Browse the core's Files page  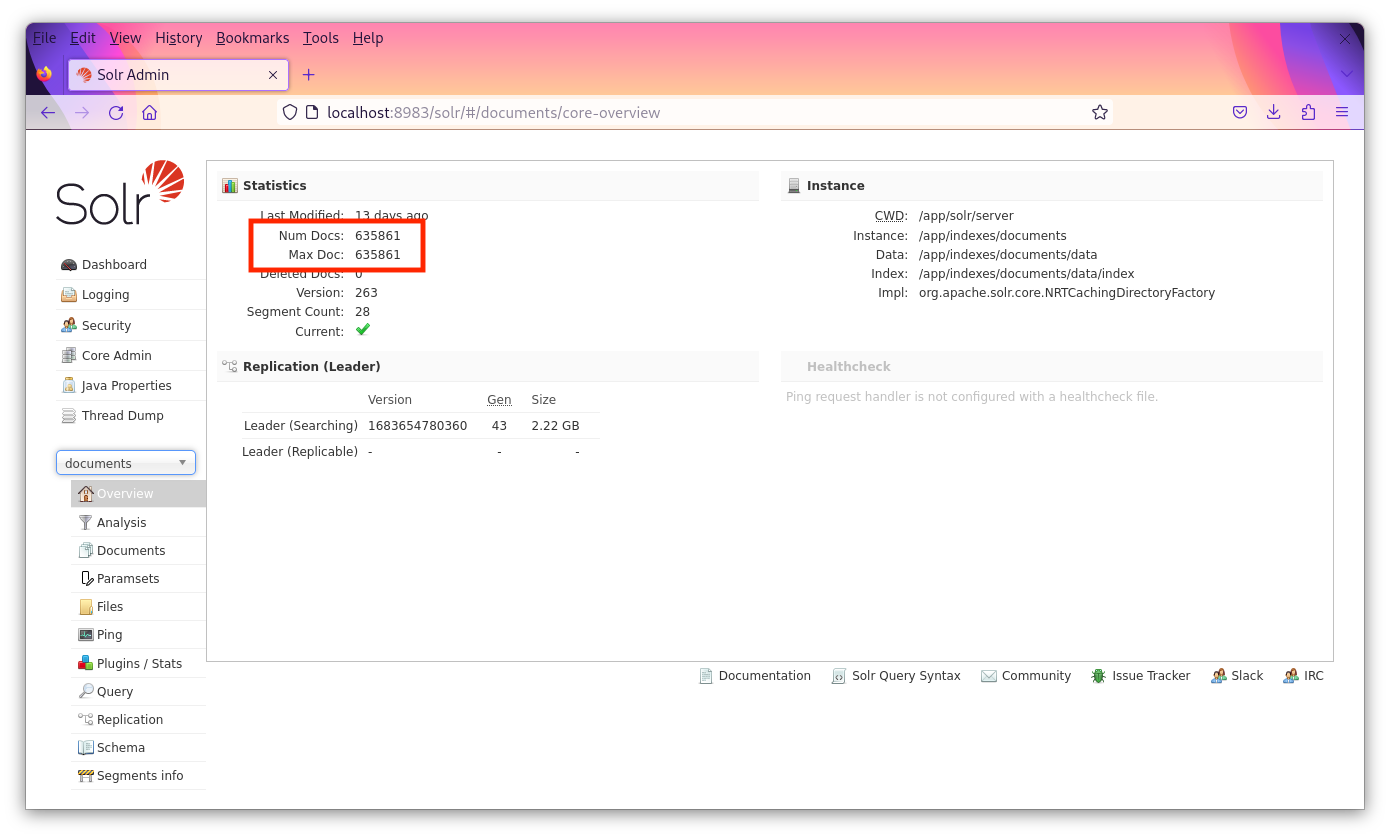point(138,607)
